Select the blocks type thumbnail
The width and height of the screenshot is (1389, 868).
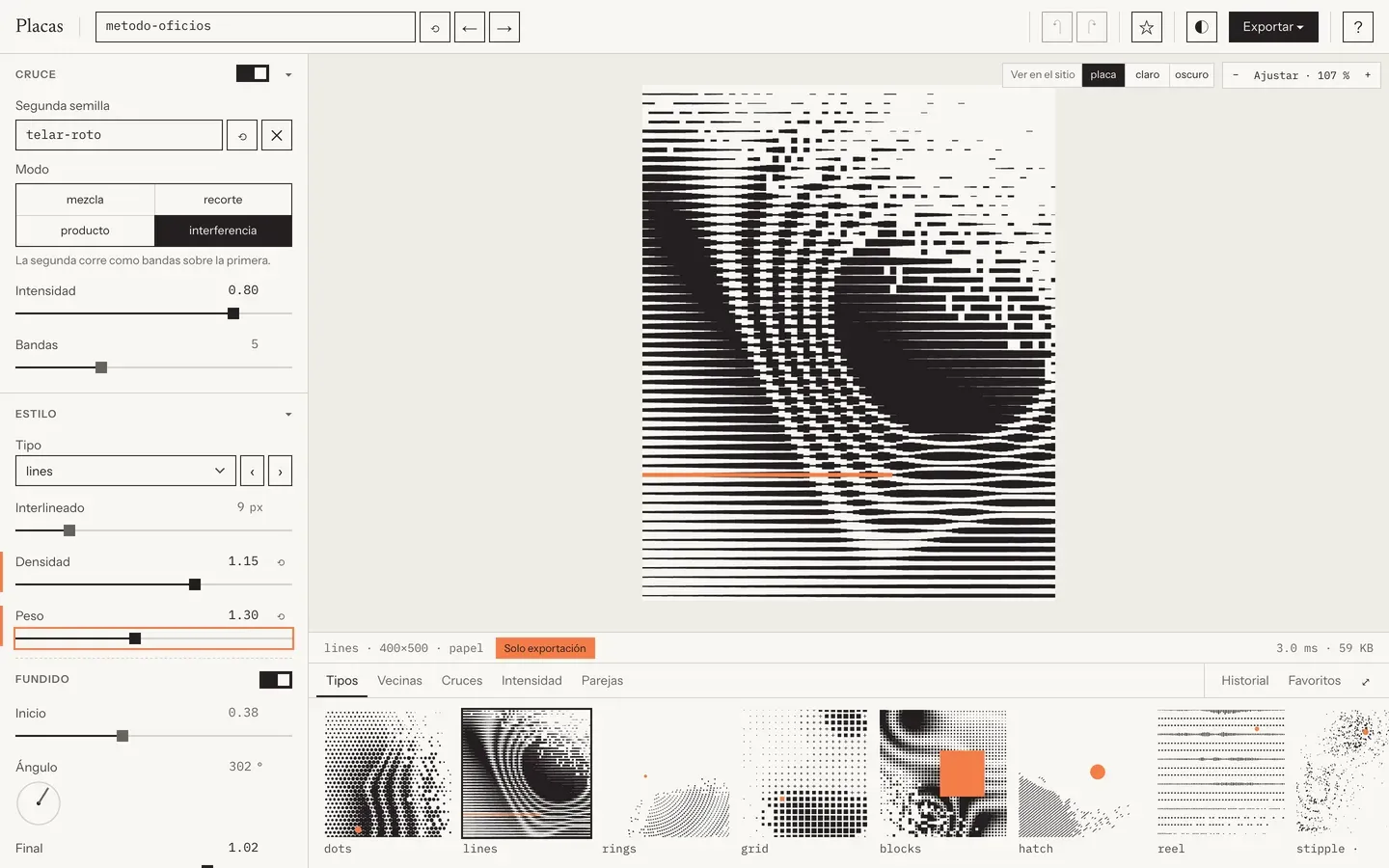[943, 773]
